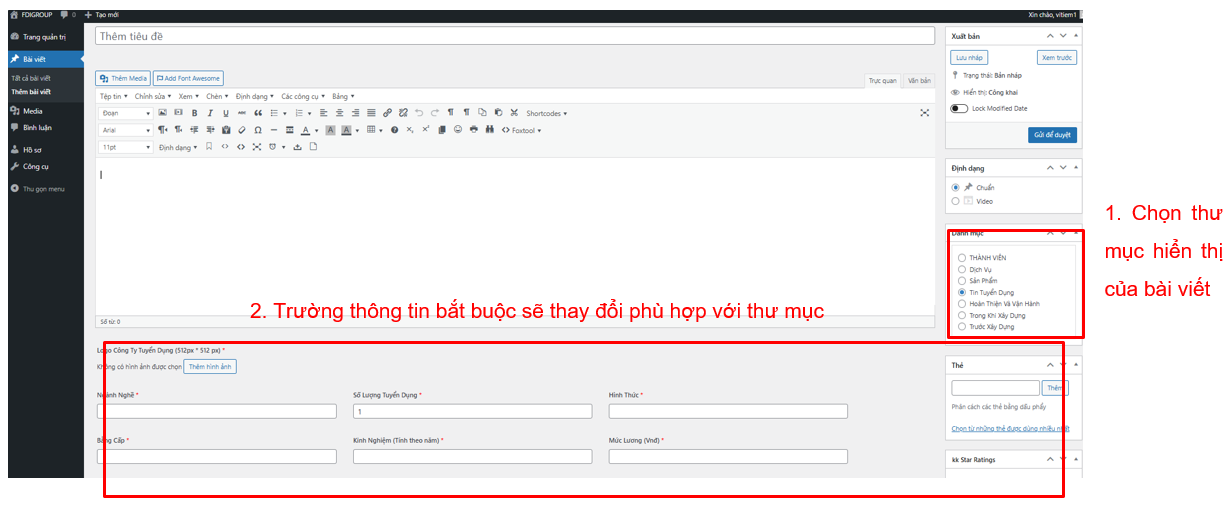Click the emoticon smiley icon
Viewport: 1230px width, 518px height.
click(458, 130)
